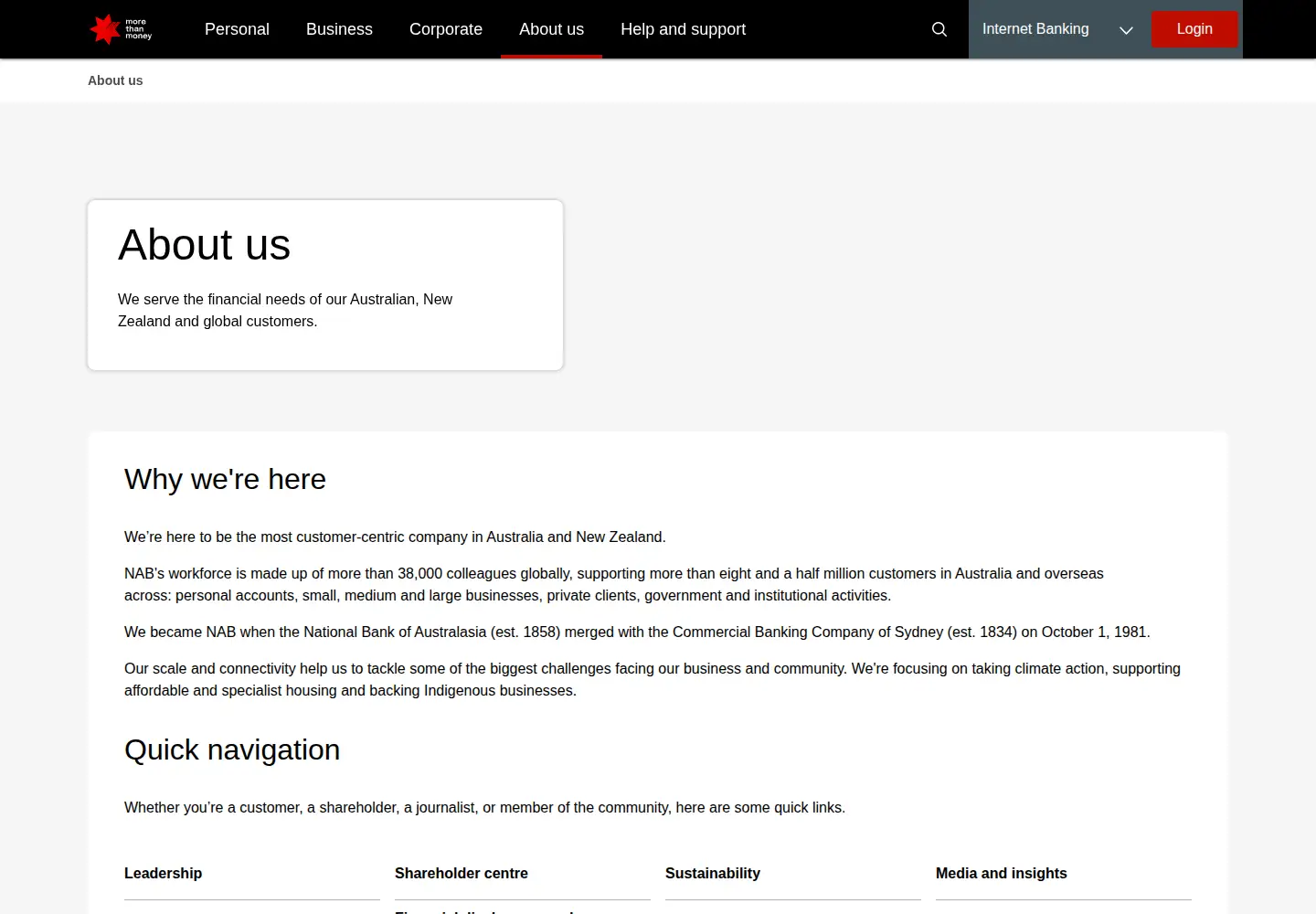Open the Sustainability quick link
Viewport: 1316px width, 914px height.
(x=713, y=873)
